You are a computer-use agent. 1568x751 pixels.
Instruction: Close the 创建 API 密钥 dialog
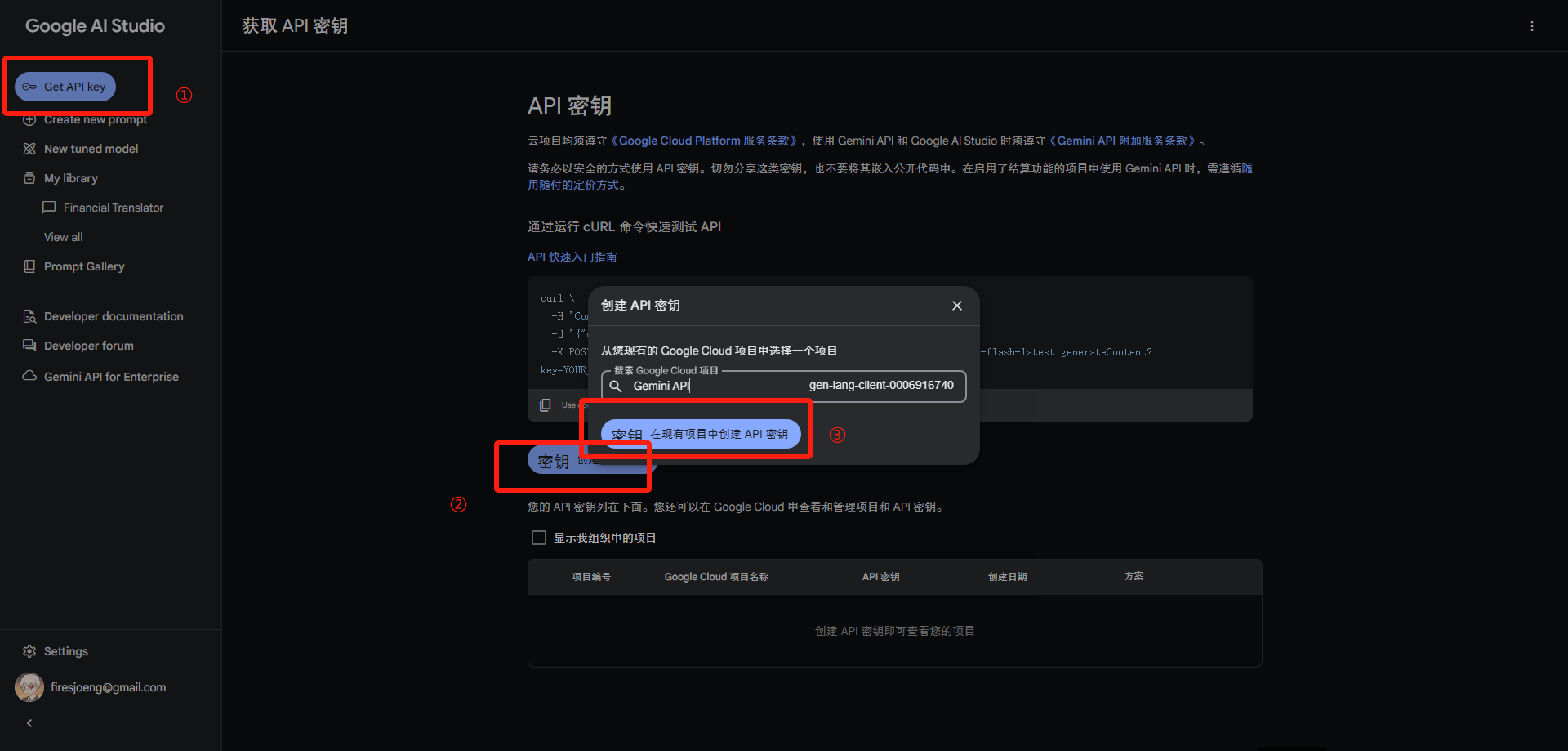coord(957,306)
